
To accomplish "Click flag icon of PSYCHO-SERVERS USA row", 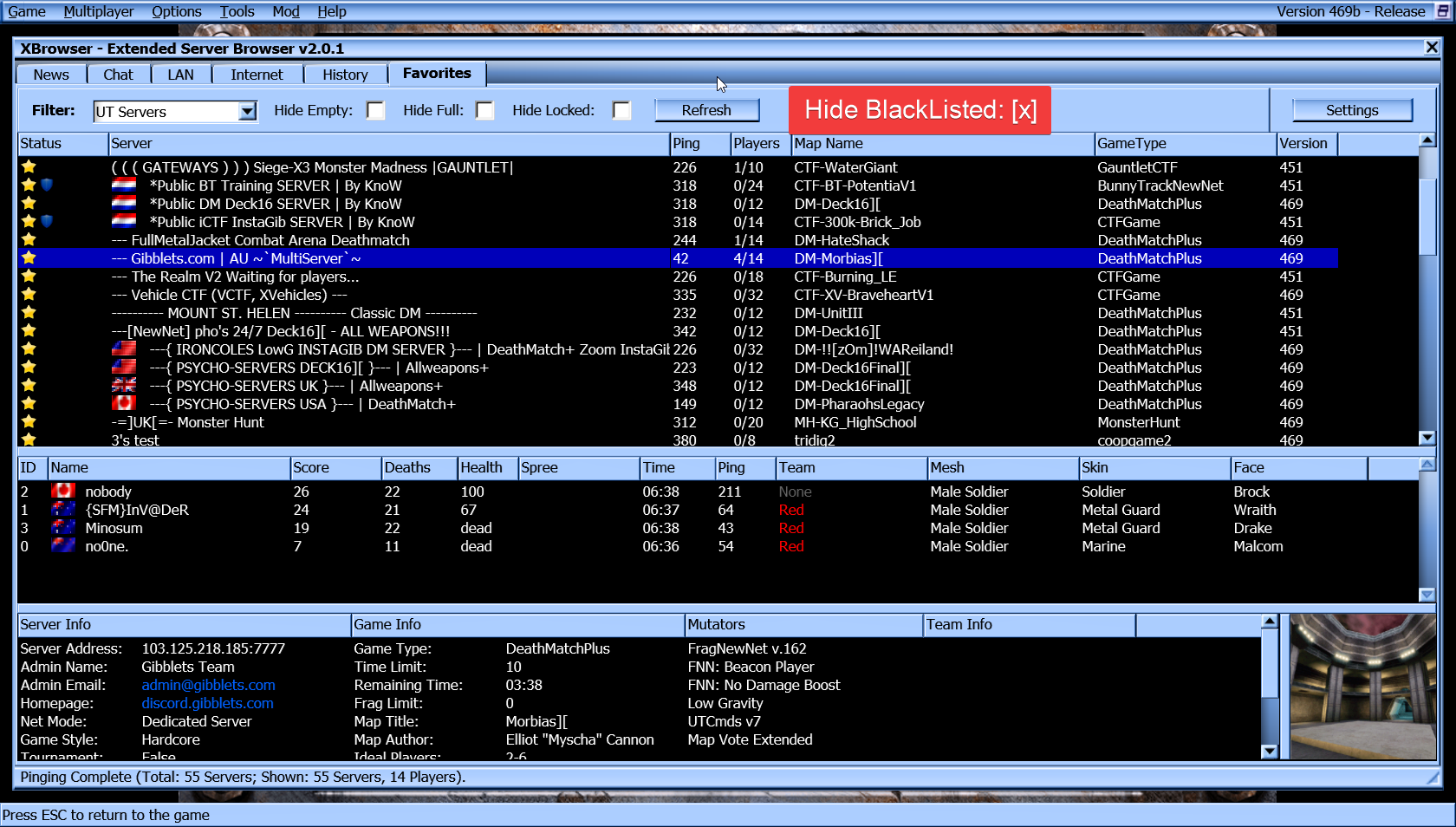I will click(x=124, y=403).
